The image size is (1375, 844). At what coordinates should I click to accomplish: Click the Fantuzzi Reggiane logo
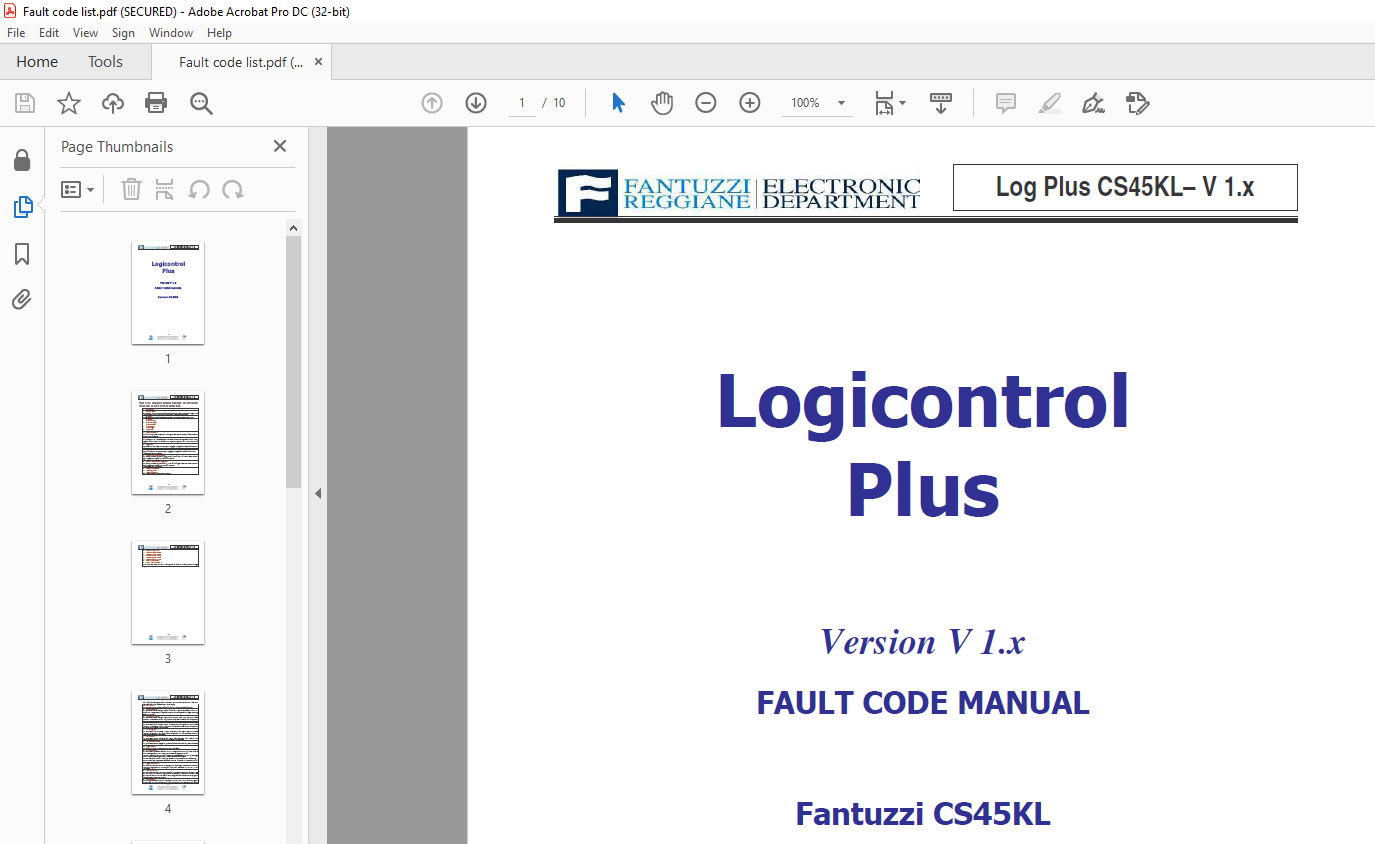pos(739,192)
